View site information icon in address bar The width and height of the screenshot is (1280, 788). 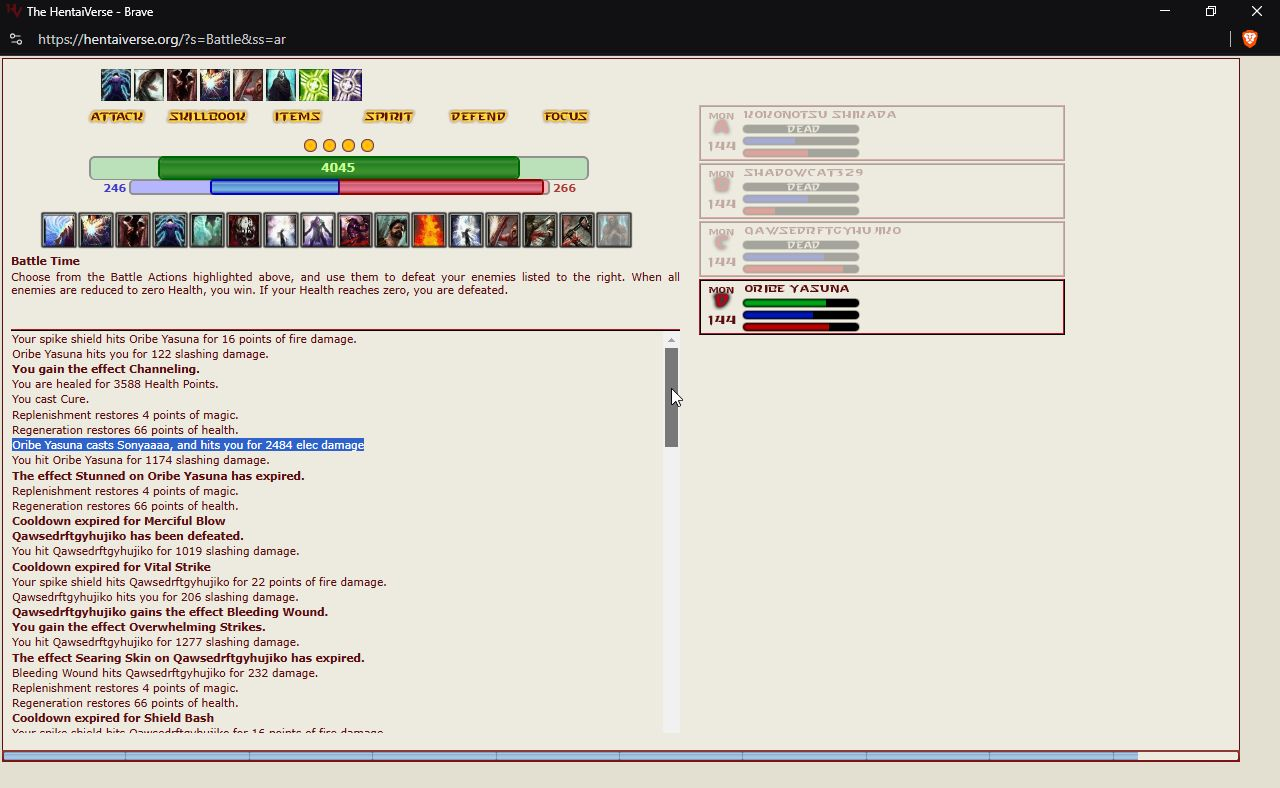(x=15, y=39)
